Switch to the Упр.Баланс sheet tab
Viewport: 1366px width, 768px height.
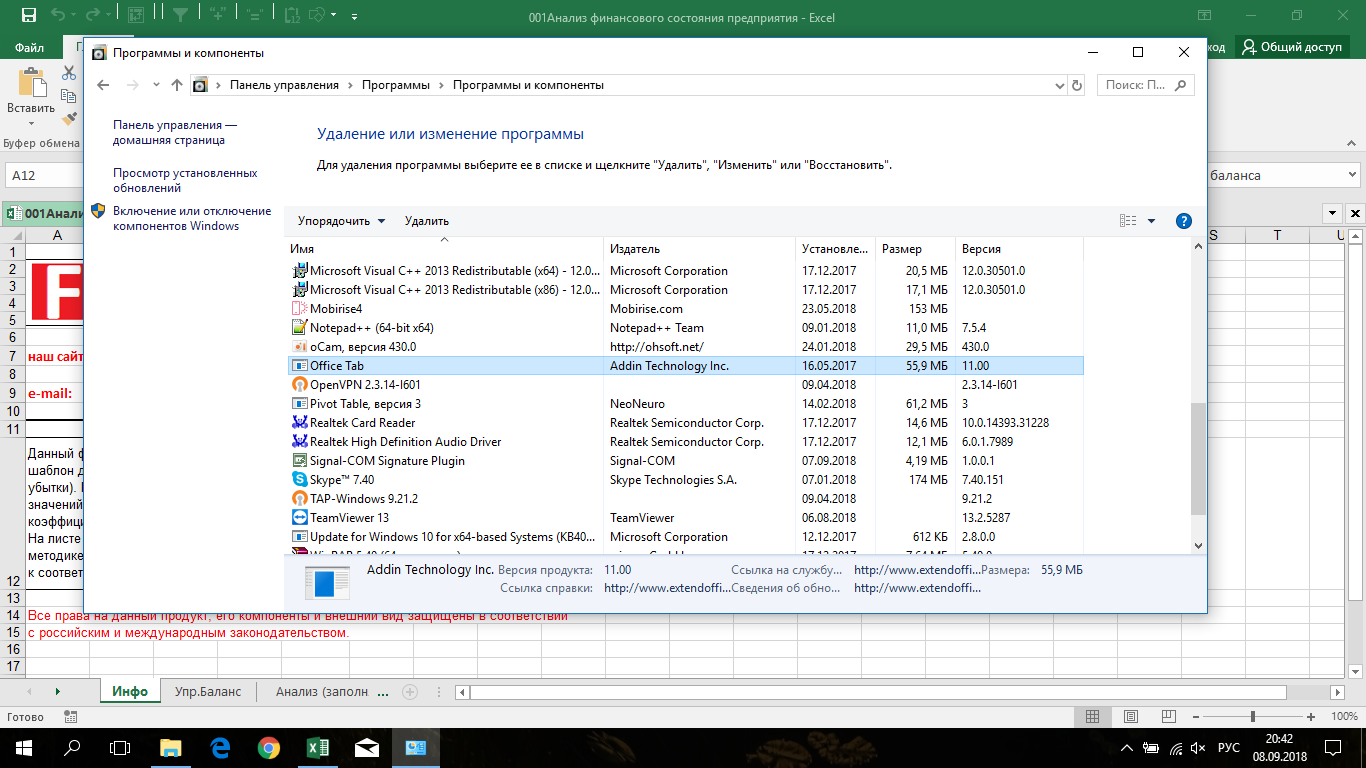tap(208, 692)
